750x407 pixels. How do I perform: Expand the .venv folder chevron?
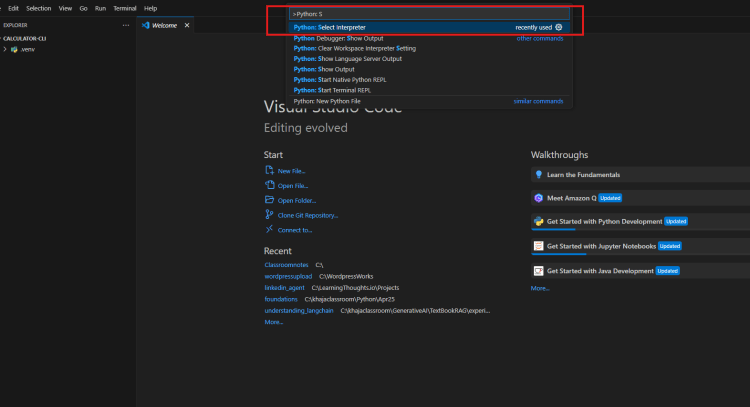5,49
